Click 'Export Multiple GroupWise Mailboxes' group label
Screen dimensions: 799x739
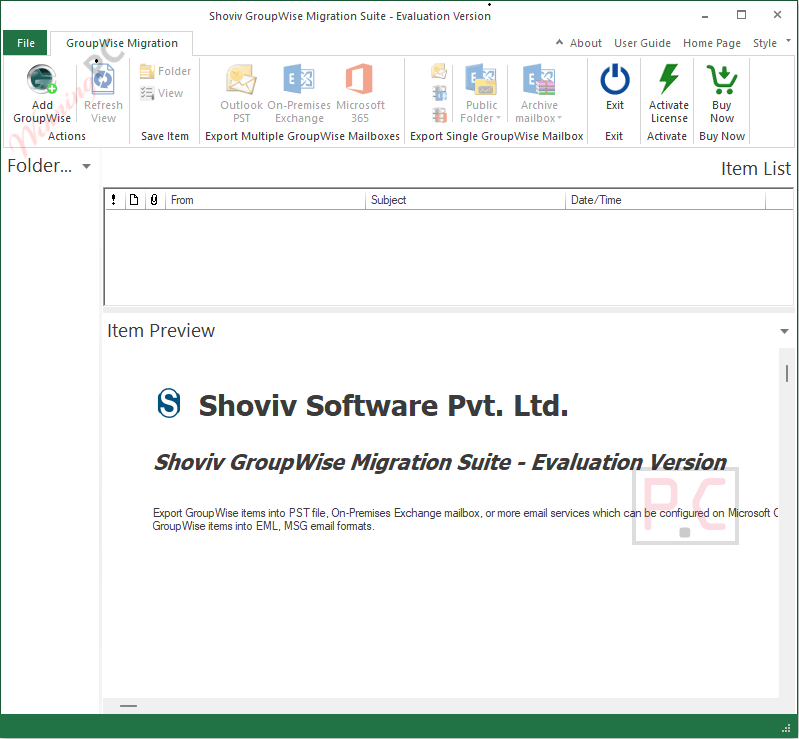tap(302, 136)
